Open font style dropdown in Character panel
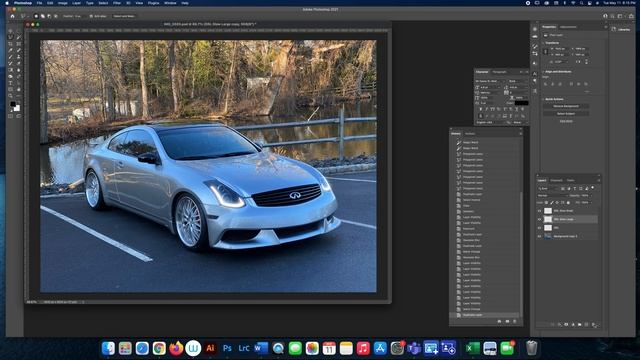Image resolution: width=640 pixels, height=360 pixels. point(518,81)
